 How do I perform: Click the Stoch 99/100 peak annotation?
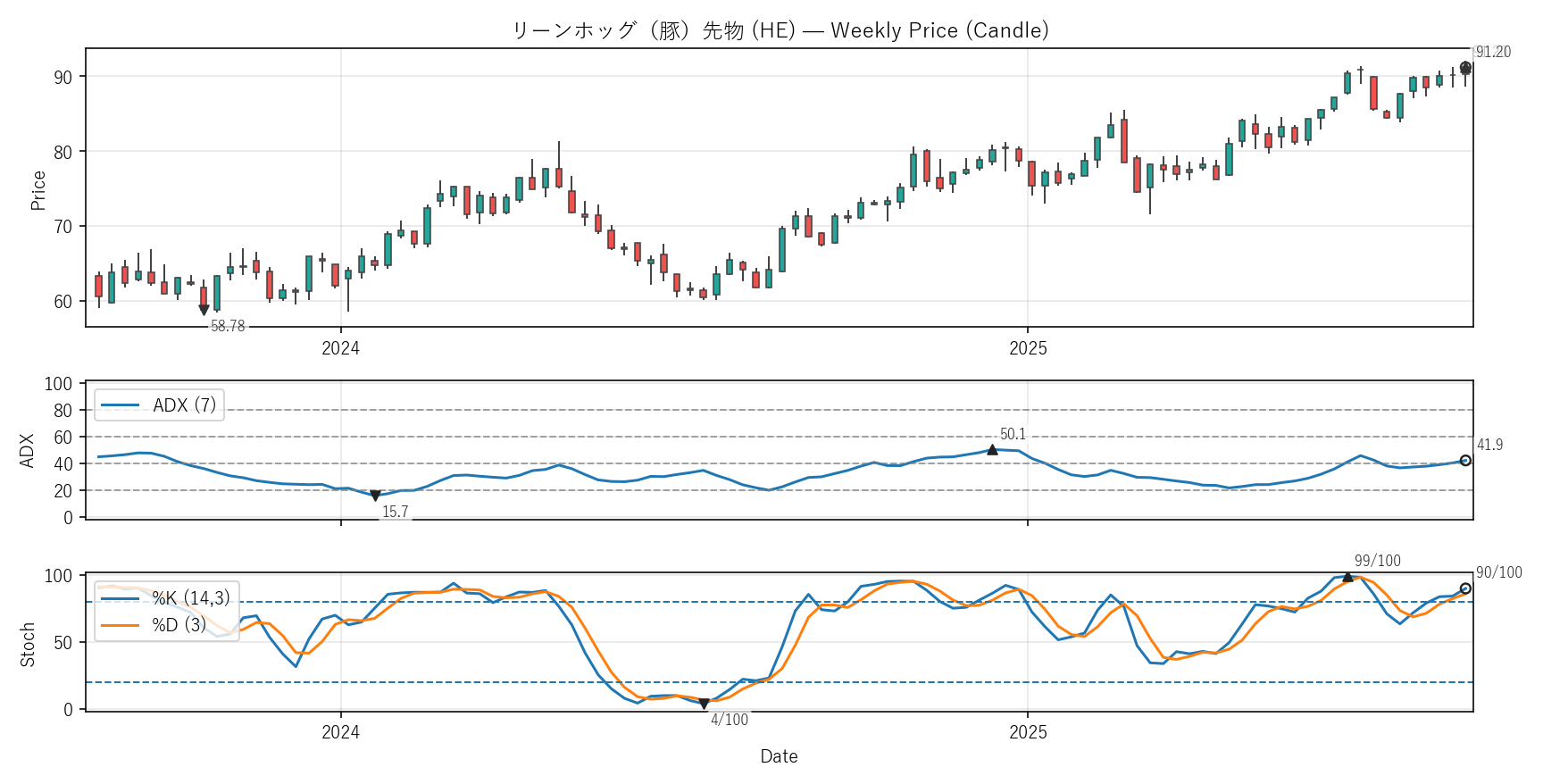click(x=1378, y=561)
